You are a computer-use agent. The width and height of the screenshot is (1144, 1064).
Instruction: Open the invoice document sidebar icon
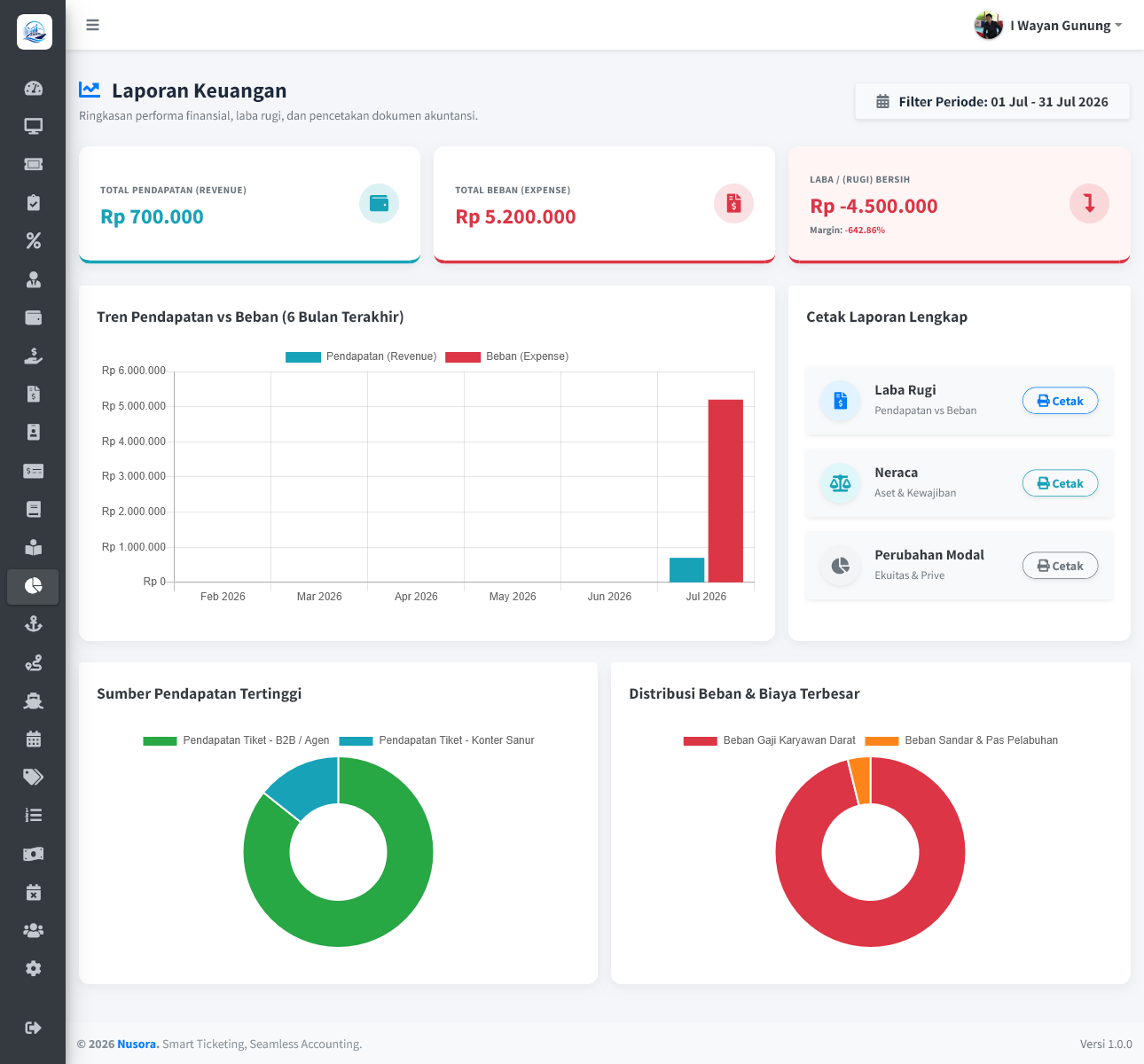point(33,394)
